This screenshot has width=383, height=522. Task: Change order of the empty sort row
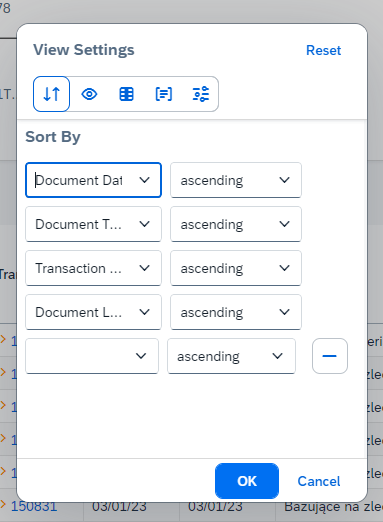click(231, 356)
